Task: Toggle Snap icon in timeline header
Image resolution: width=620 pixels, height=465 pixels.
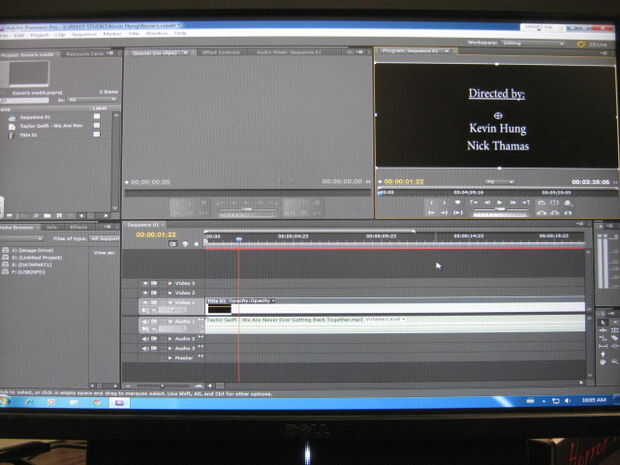Action: coord(173,244)
